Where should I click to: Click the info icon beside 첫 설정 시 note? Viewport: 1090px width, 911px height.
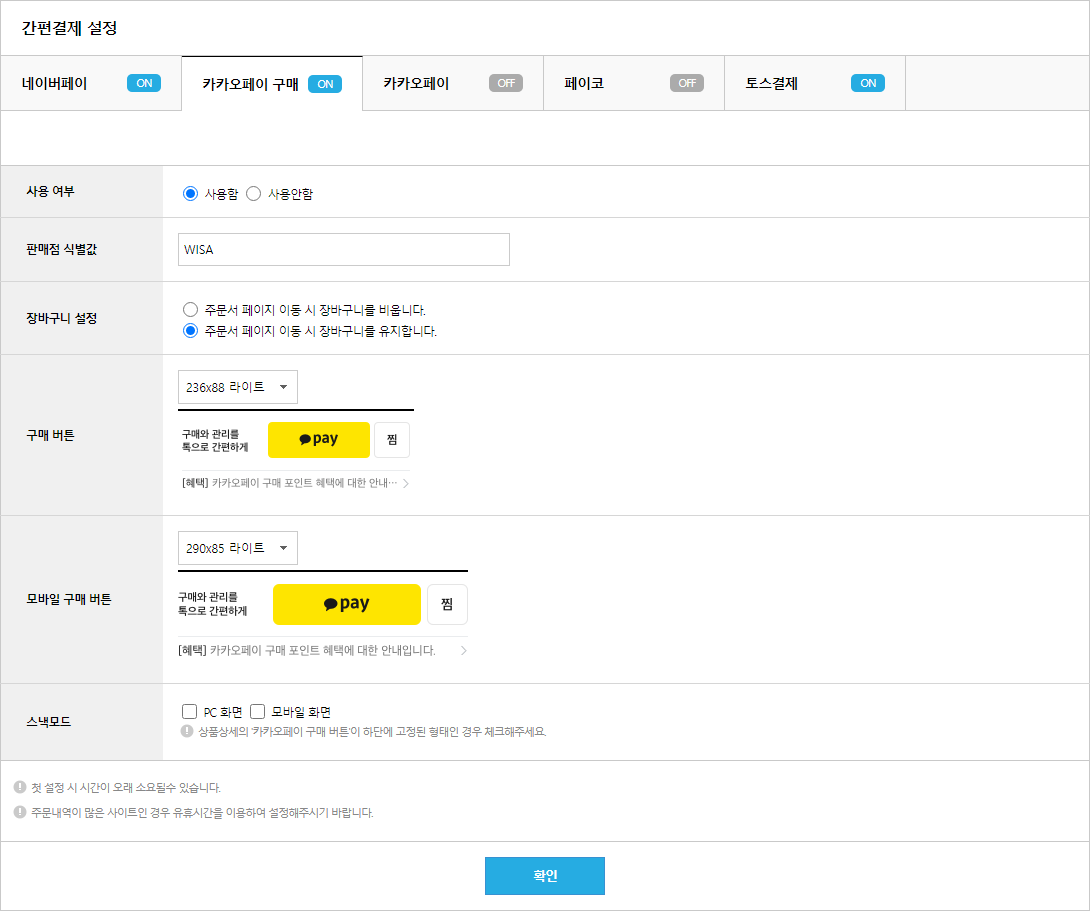point(20,787)
